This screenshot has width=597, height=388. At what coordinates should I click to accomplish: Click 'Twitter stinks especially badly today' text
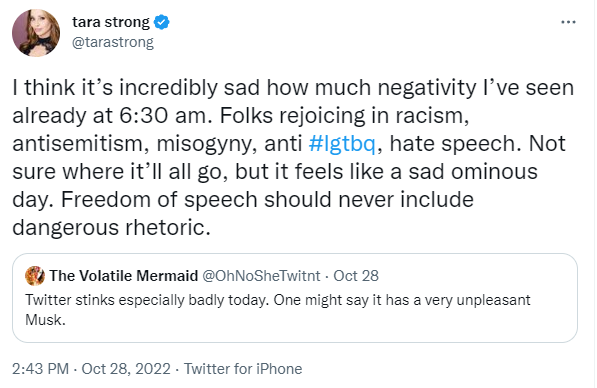[147, 300]
